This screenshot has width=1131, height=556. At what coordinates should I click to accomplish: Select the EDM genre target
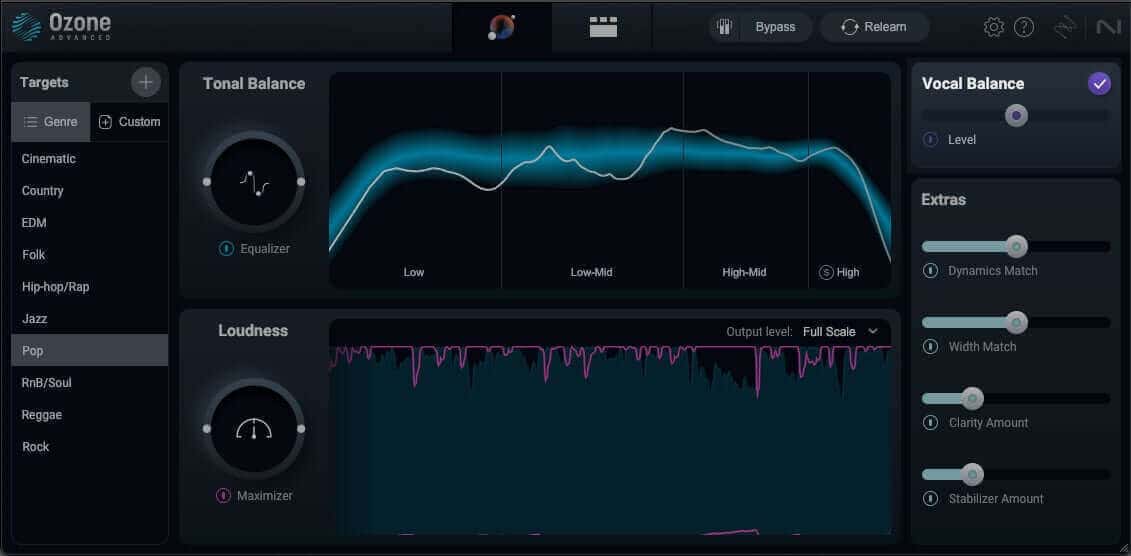(89, 223)
